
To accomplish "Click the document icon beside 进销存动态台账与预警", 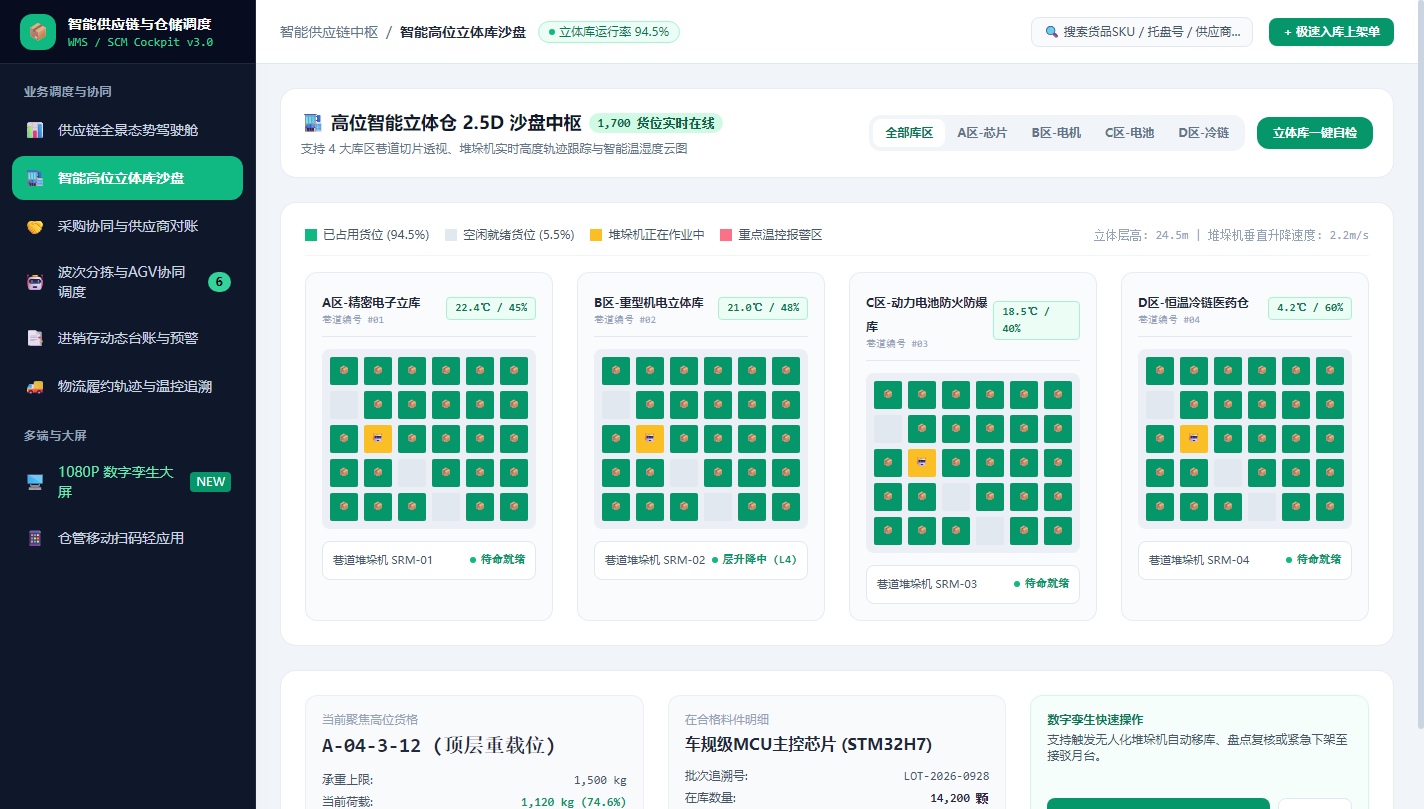I will pos(35,338).
